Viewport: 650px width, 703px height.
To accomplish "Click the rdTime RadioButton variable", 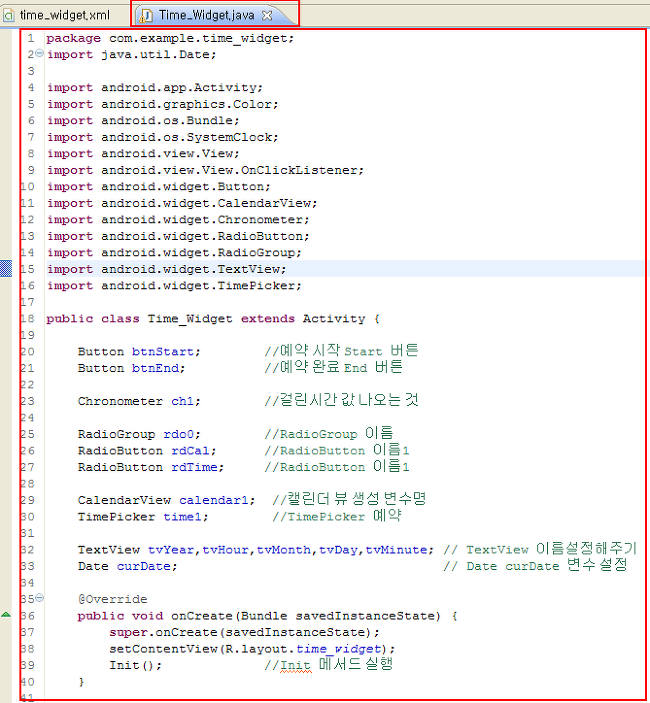I will [194, 467].
